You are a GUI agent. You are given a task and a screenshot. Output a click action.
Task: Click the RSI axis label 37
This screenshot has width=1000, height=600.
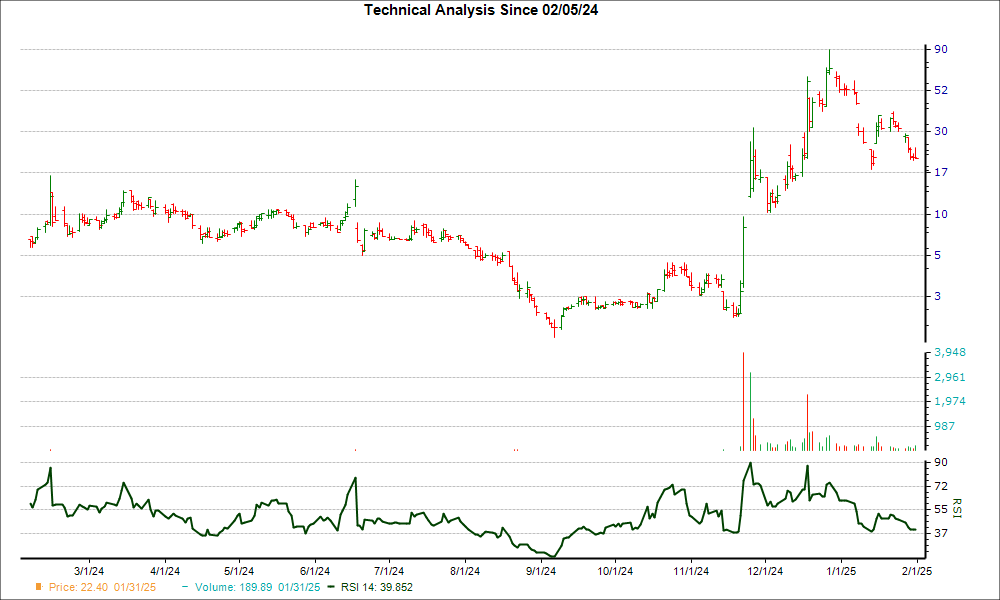click(x=941, y=533)
